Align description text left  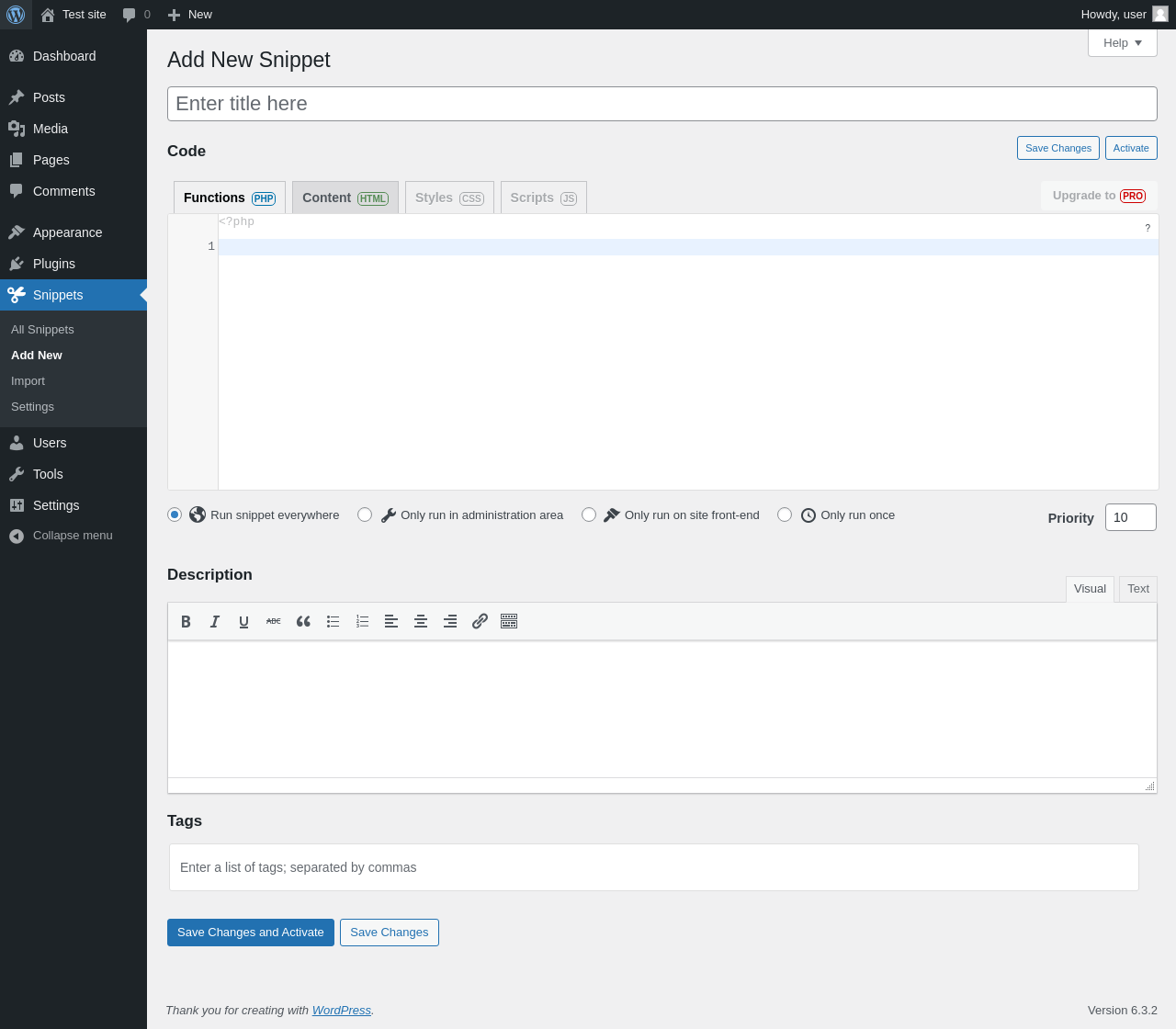point(391,622)
